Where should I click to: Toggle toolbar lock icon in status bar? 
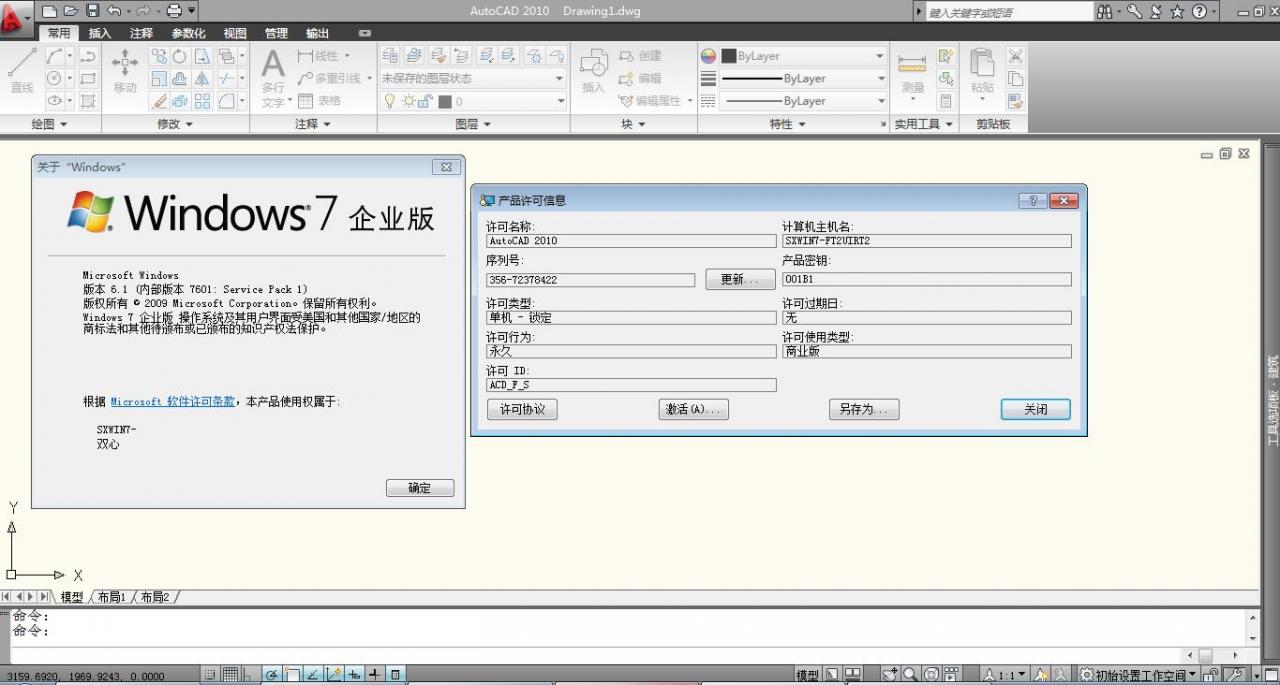tap(1210, 676)
